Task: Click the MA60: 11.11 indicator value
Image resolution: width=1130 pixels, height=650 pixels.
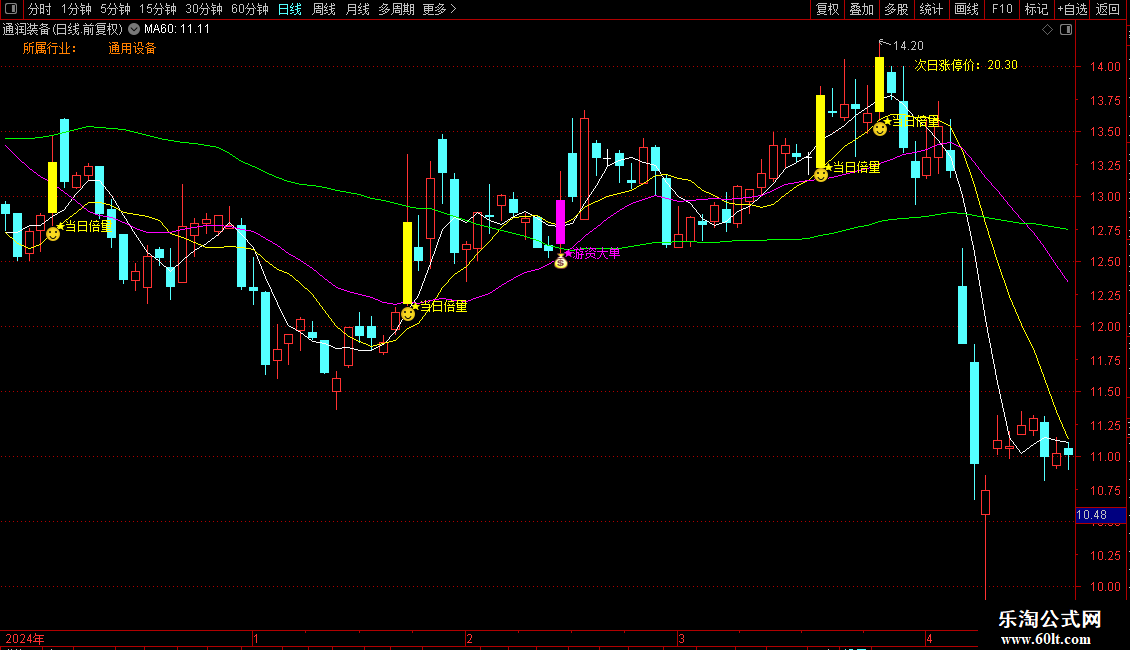Action: tap(177, 30)
